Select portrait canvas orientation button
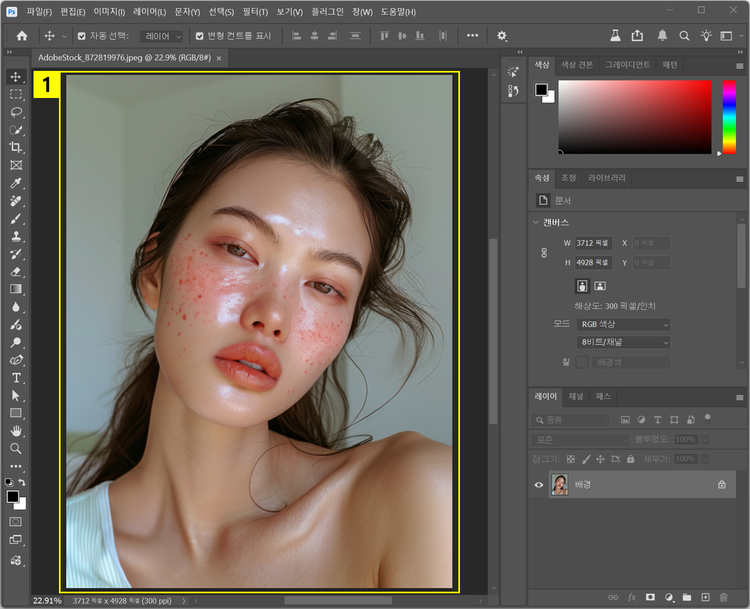The width and height of the screenshot is (750, 609). 582,286
